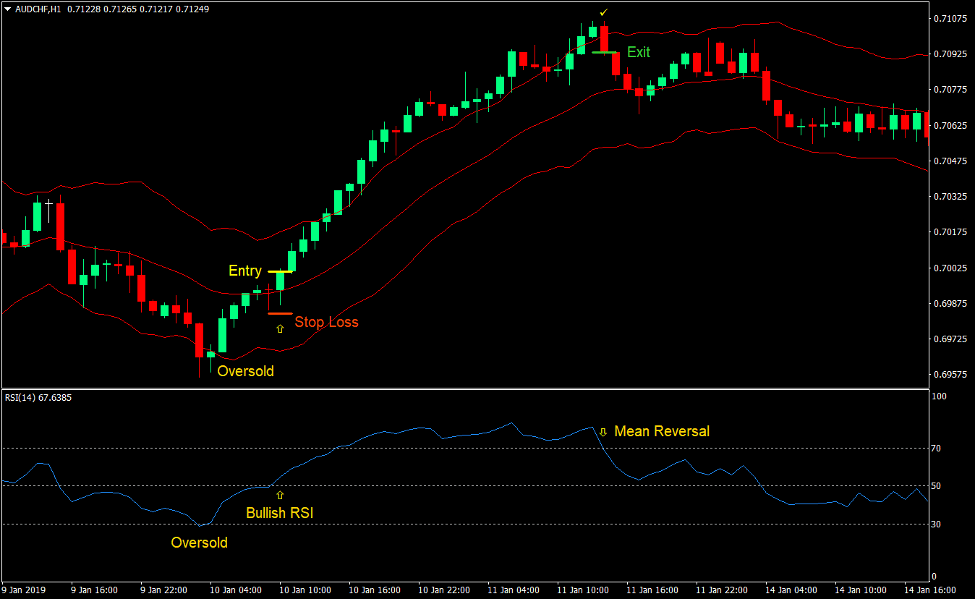This screenshot has height=600, width=977.
Task: Click the down arrow beside Mean Reversal
Action: (x=603, y=431)
